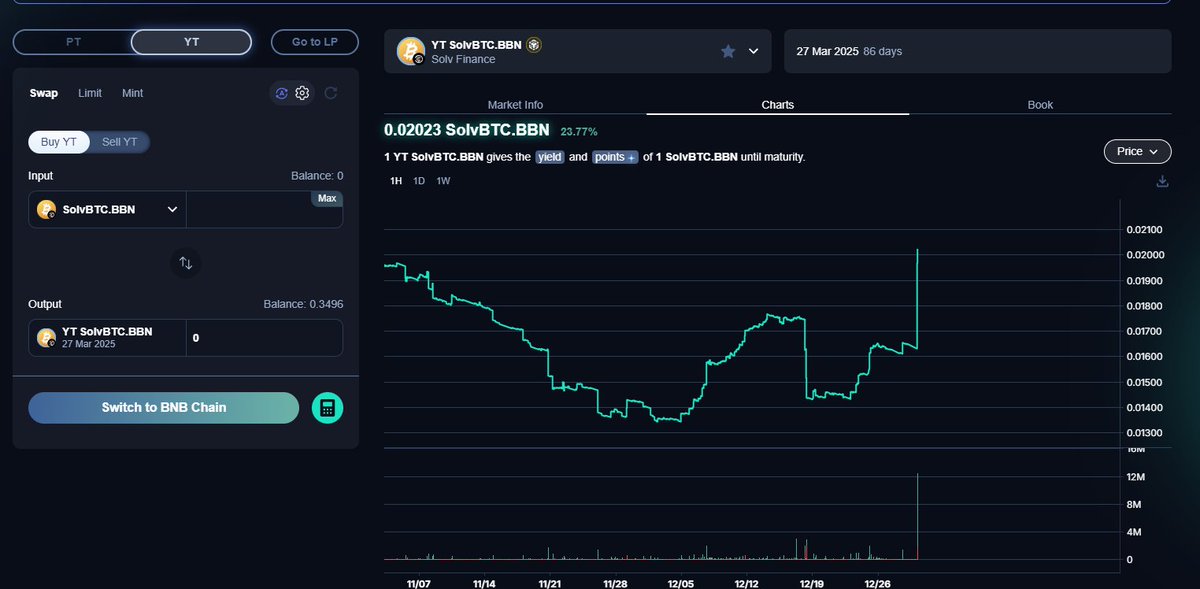This screenshot has width=1200, height=589.
Task: Click the YT output token icon
Action: [46, 338]
